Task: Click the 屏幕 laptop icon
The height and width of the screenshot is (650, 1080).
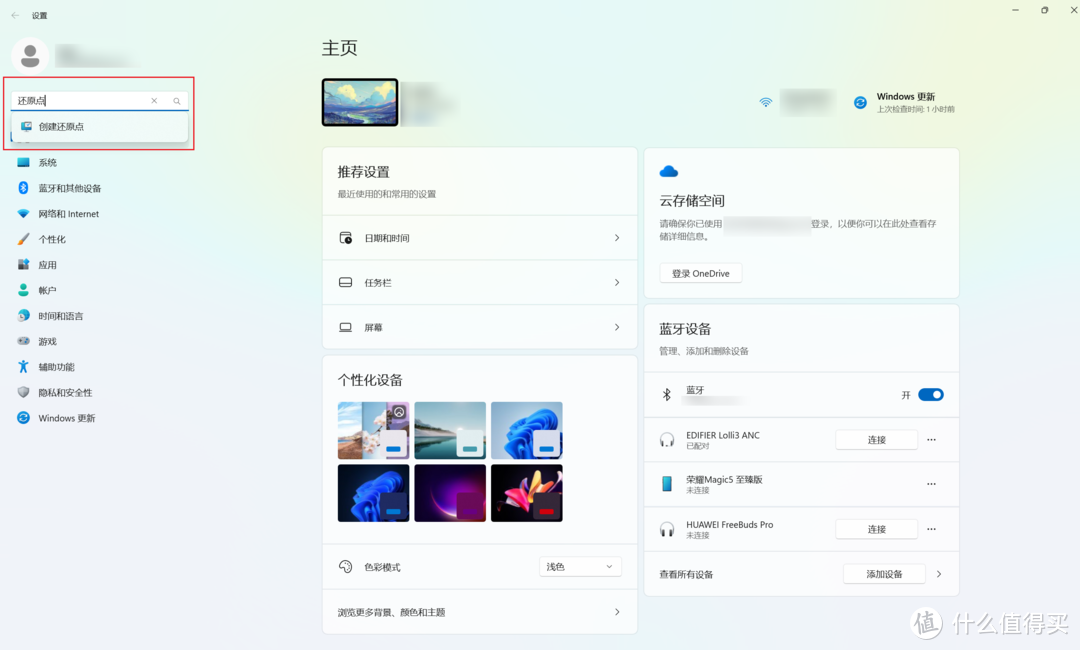Action: [346, 327]
